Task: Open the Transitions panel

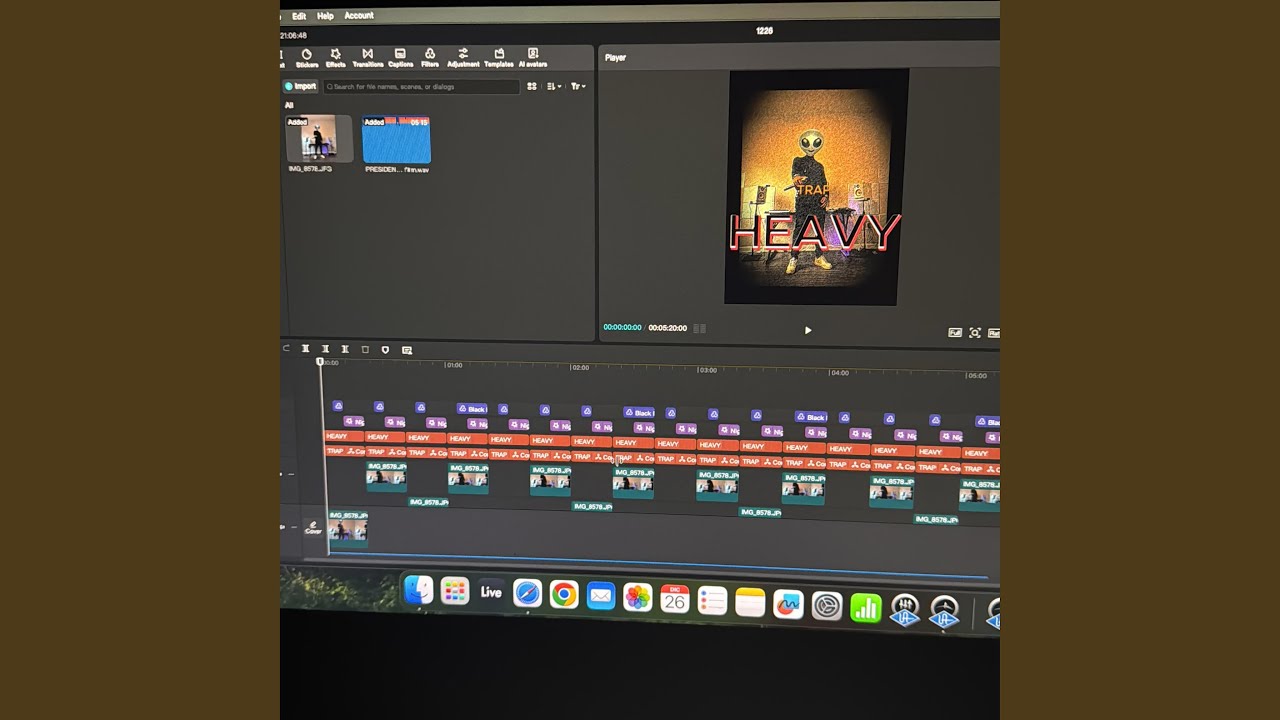Action: (x=367, y=58)
